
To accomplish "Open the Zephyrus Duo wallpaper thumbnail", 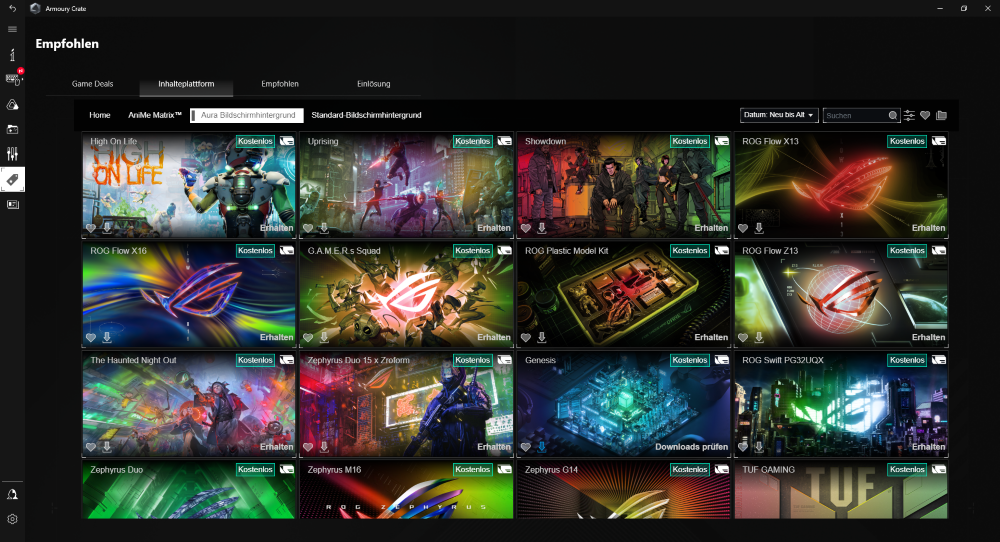I will click(189, 490).
